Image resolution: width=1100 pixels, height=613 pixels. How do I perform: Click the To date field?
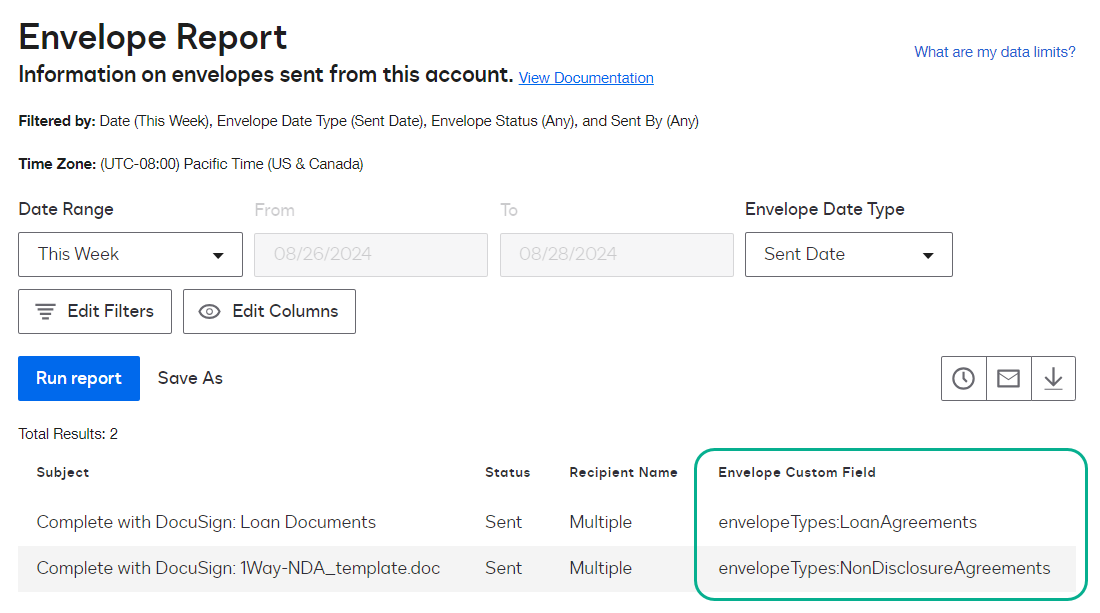tap(616, 255)
